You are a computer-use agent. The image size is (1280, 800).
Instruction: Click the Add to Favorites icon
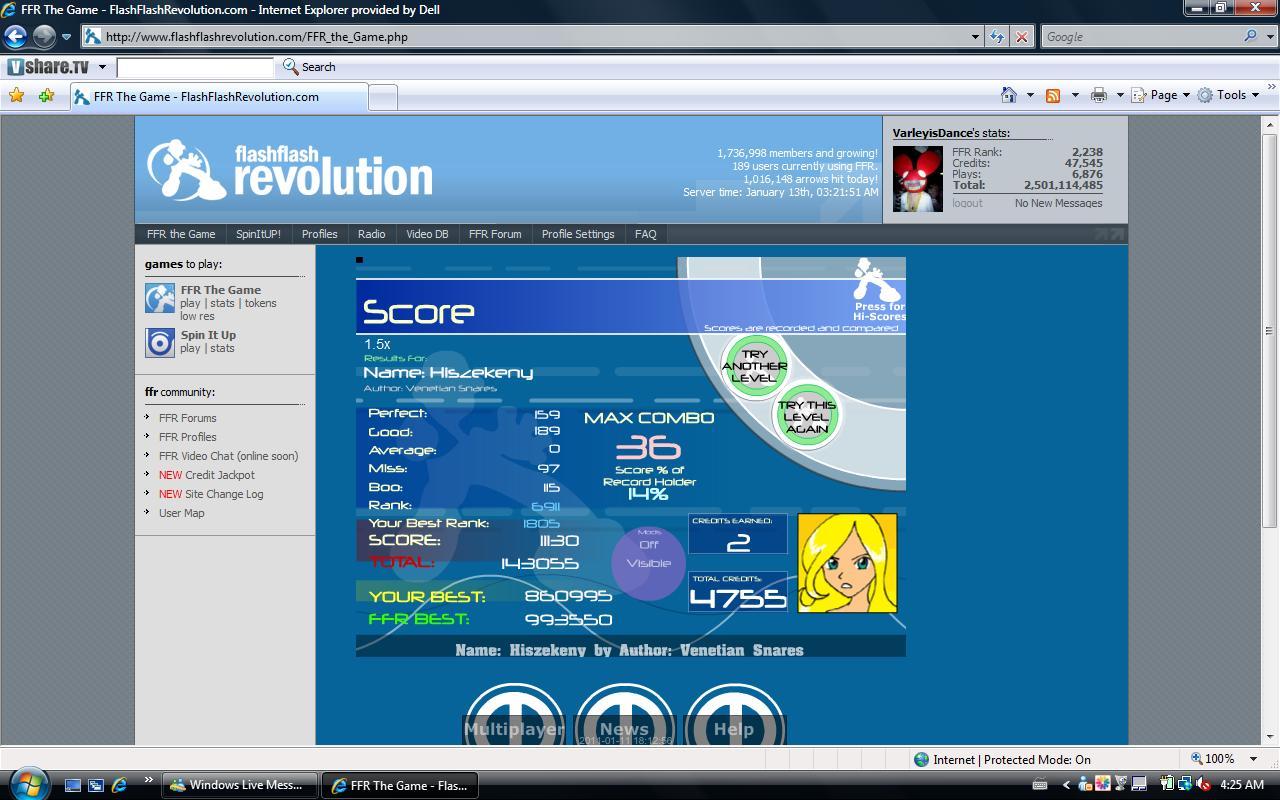click(46, 96)
